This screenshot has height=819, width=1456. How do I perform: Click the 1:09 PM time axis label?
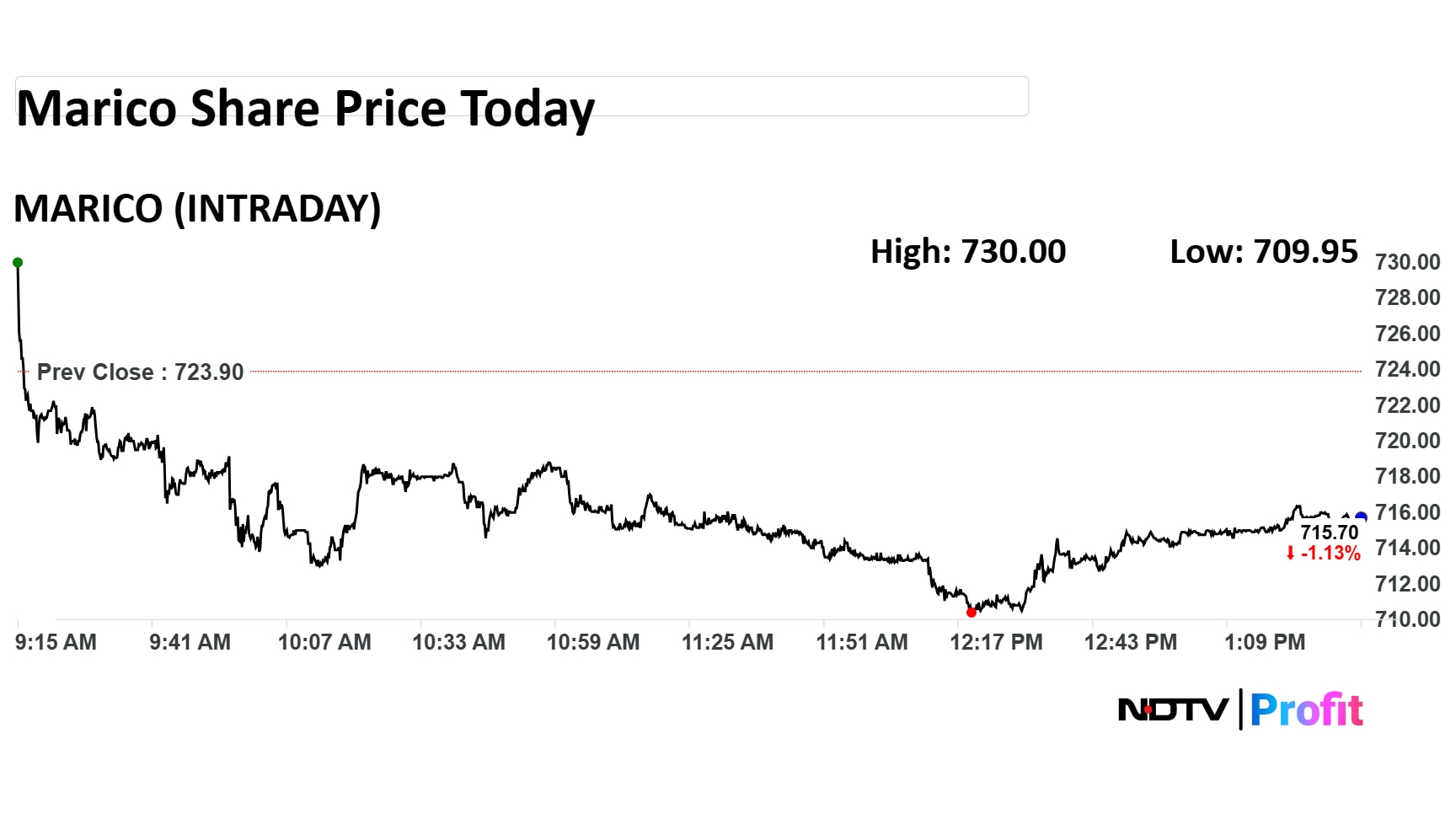(1264, 642)
